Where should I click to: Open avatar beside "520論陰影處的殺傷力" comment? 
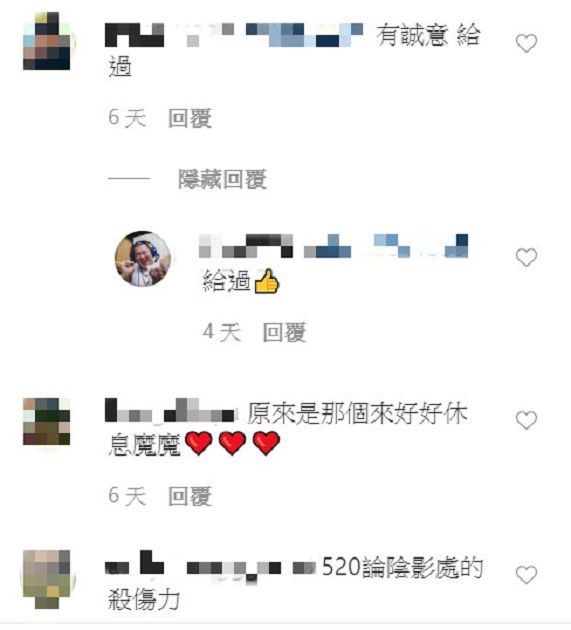[47, 579]
